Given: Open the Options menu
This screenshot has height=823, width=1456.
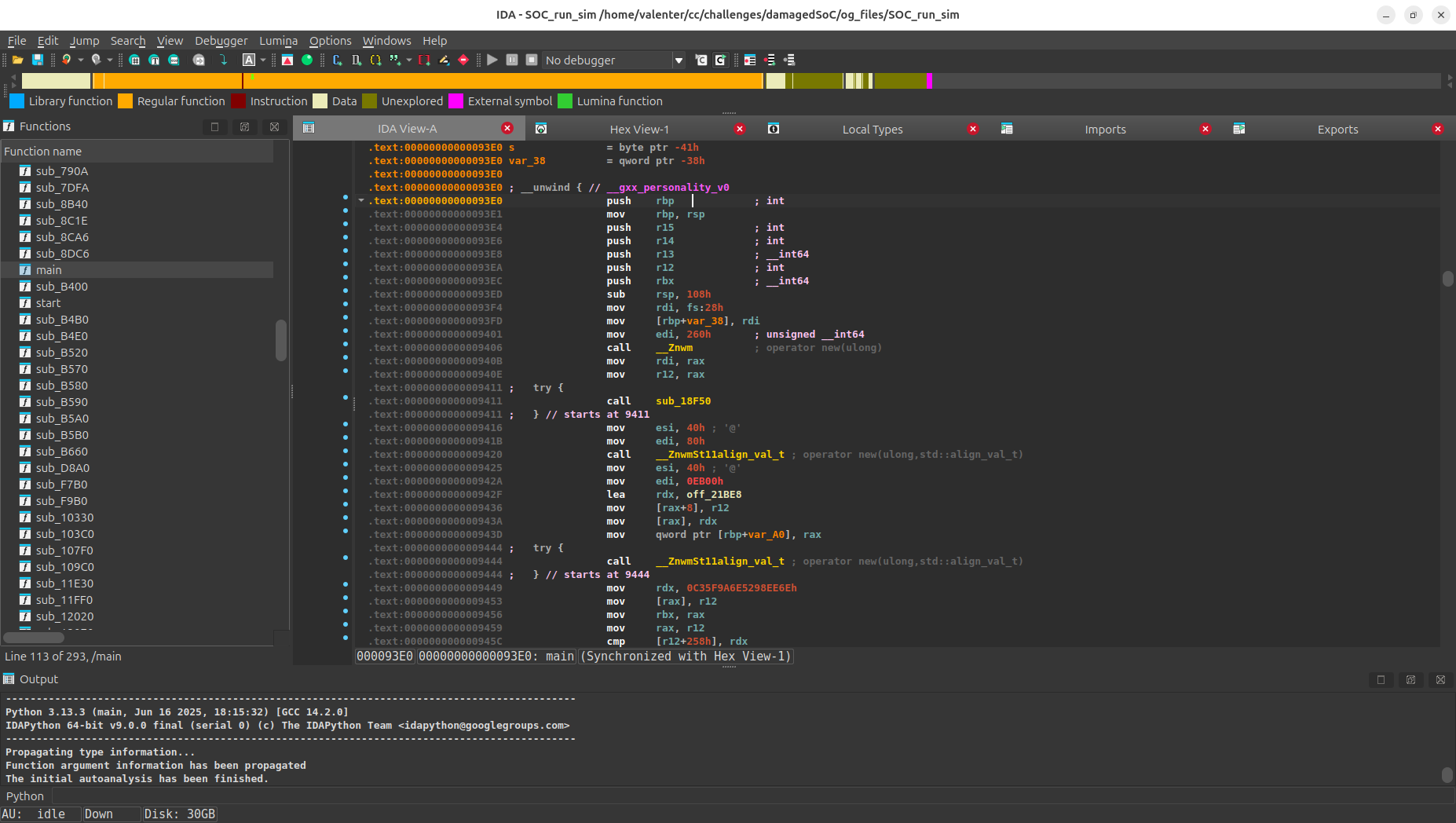Looking at the screenshot, I should coord(330,41).
